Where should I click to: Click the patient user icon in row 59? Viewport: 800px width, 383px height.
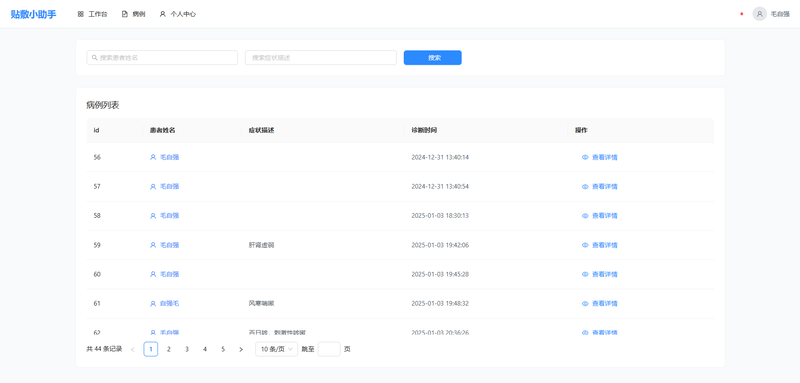pos(153,245)
